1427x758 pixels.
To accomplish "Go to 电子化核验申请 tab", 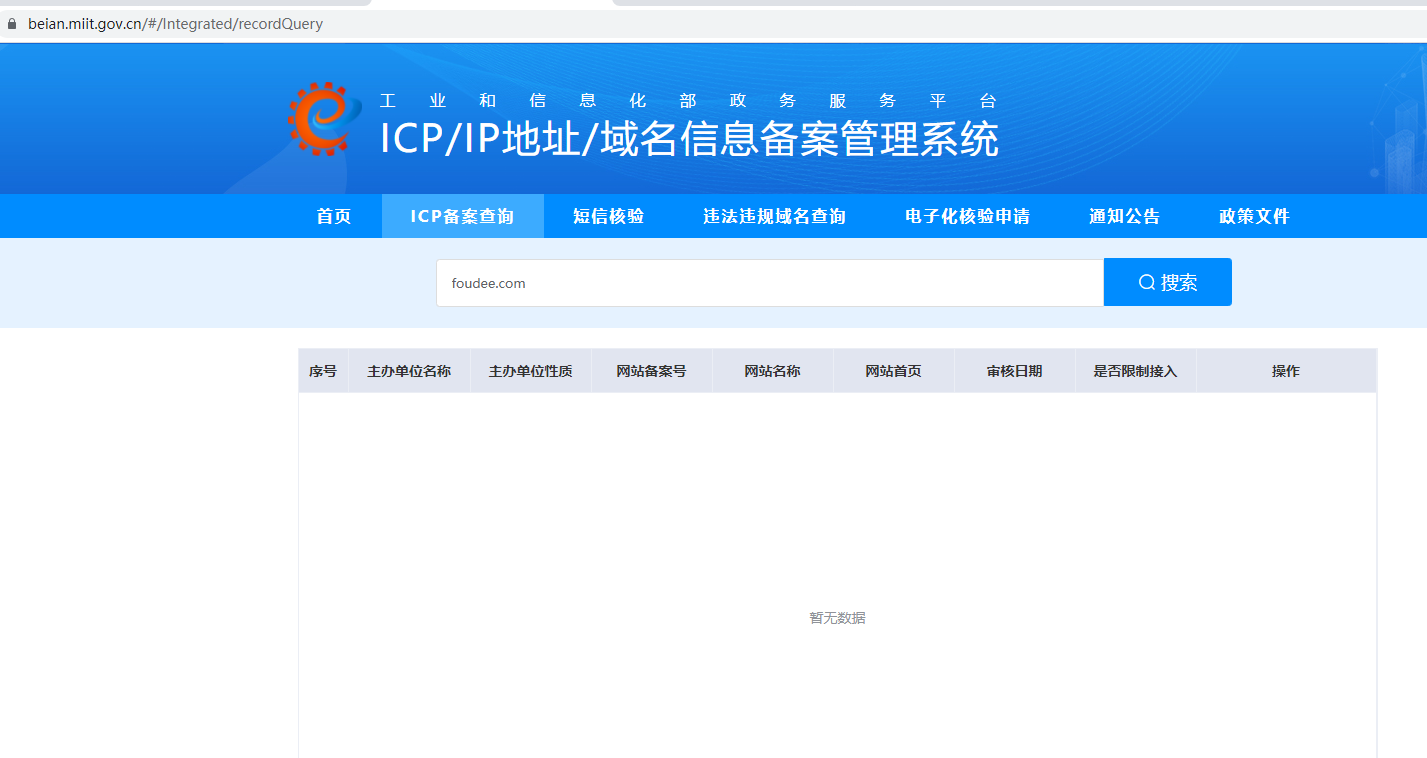I will coord(967,217).
